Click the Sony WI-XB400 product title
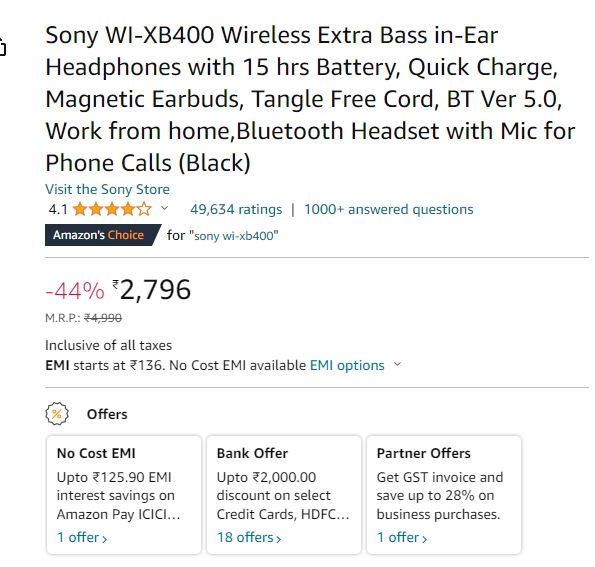Image resolution: width=595 pixels, height=567 pixels. 310,99
